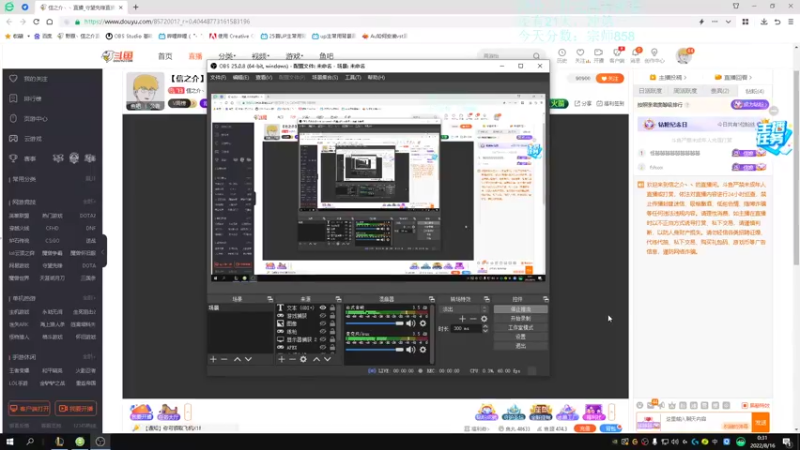Open source properties gear in Sources panel
Screen dimensions: 800x450
pos(303,359)
